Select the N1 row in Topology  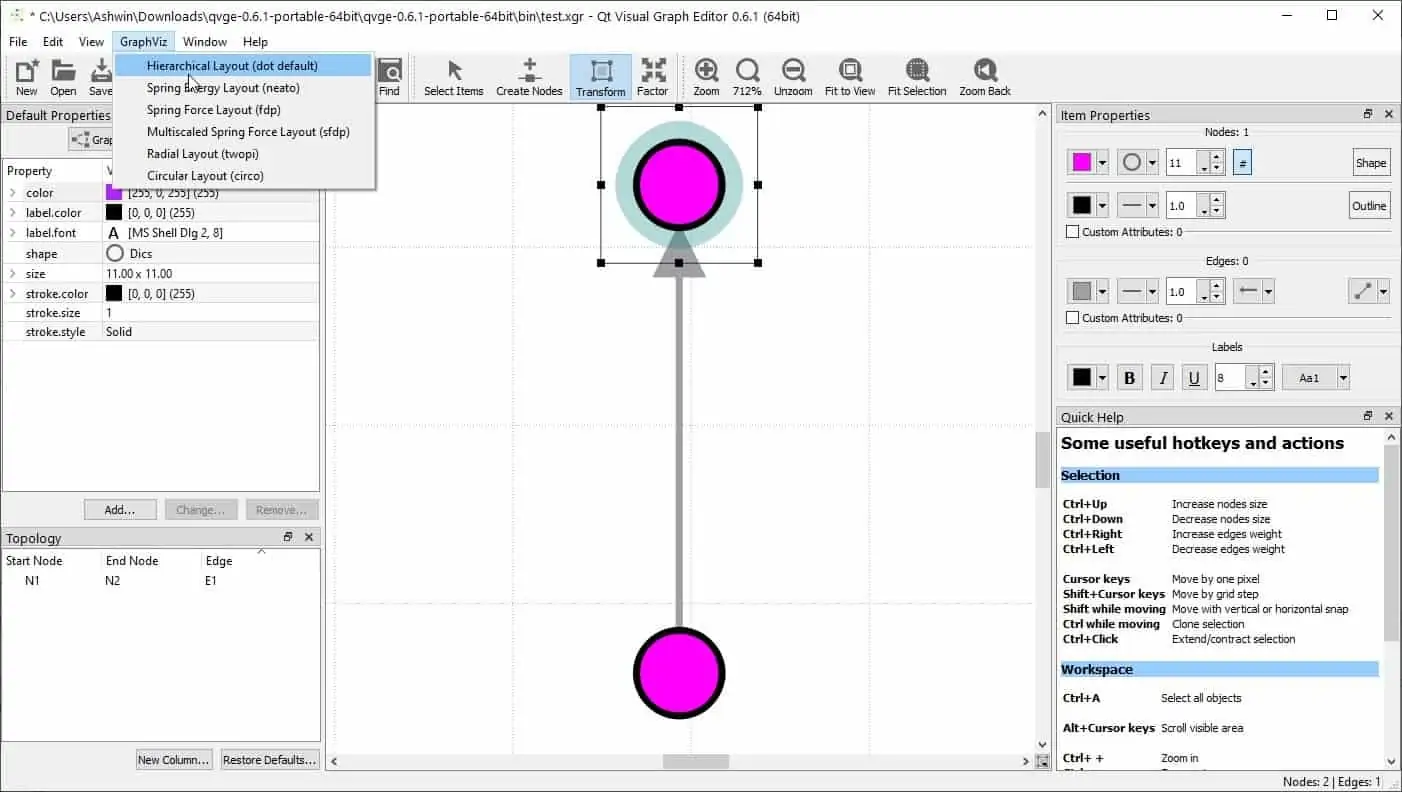tap(160, 581)
